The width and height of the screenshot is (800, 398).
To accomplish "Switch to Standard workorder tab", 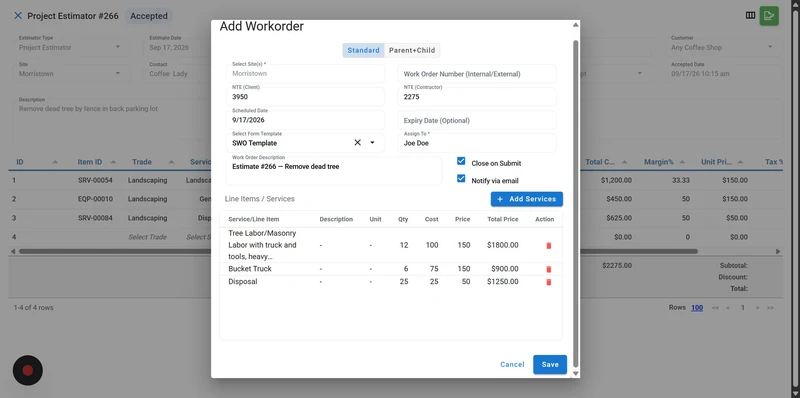I will (363, 50).
